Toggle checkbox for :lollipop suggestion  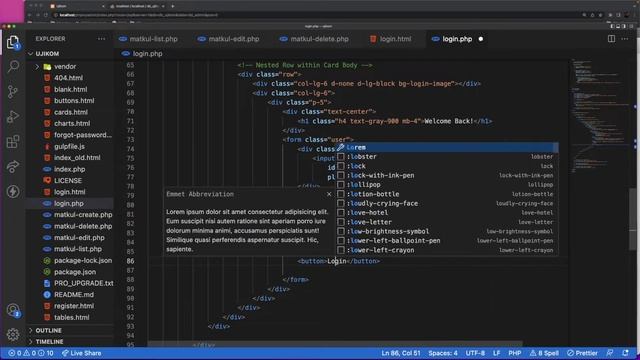click(341, 185)
